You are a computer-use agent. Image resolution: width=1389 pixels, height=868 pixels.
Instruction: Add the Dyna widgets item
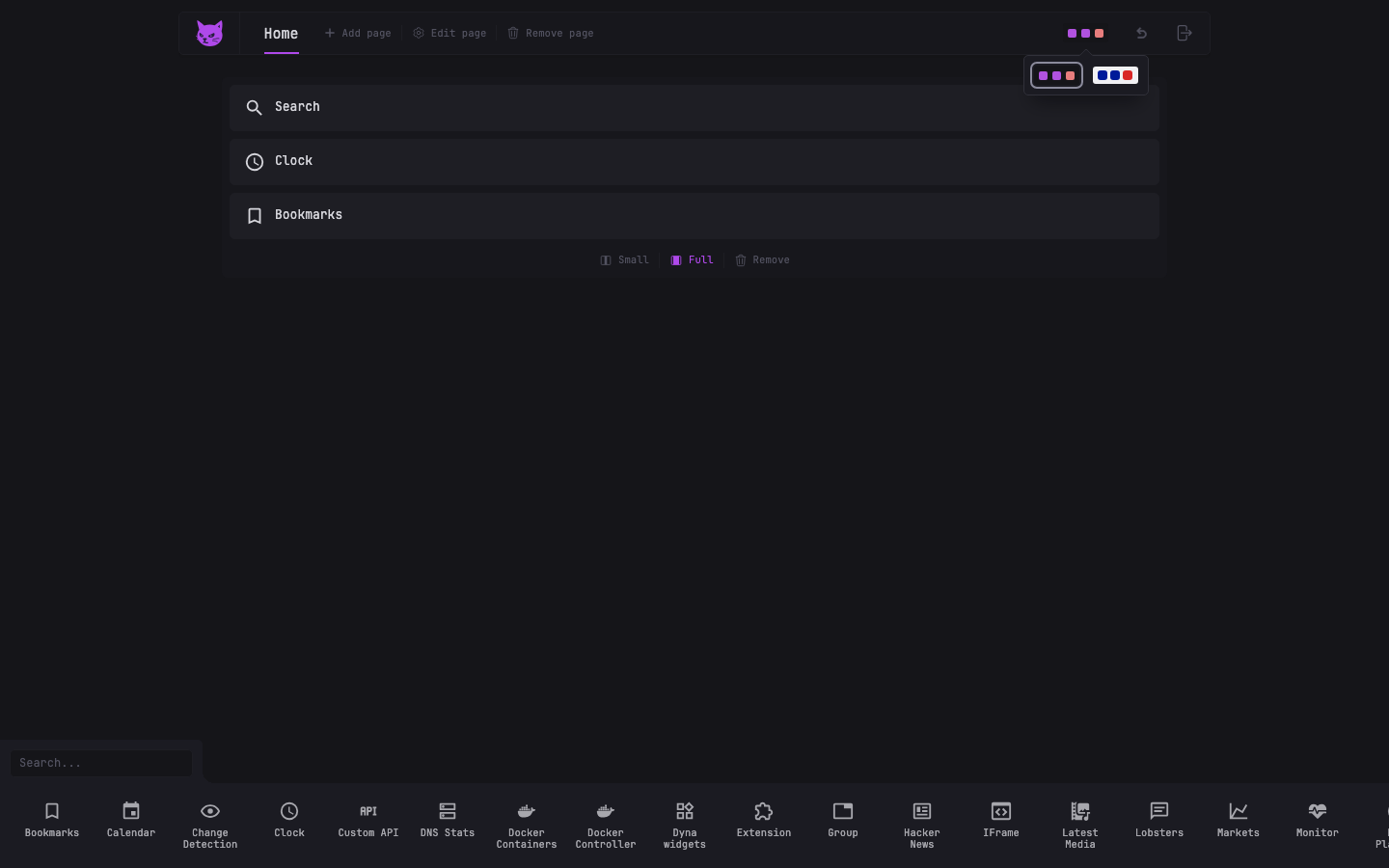[x=685, y=826]
